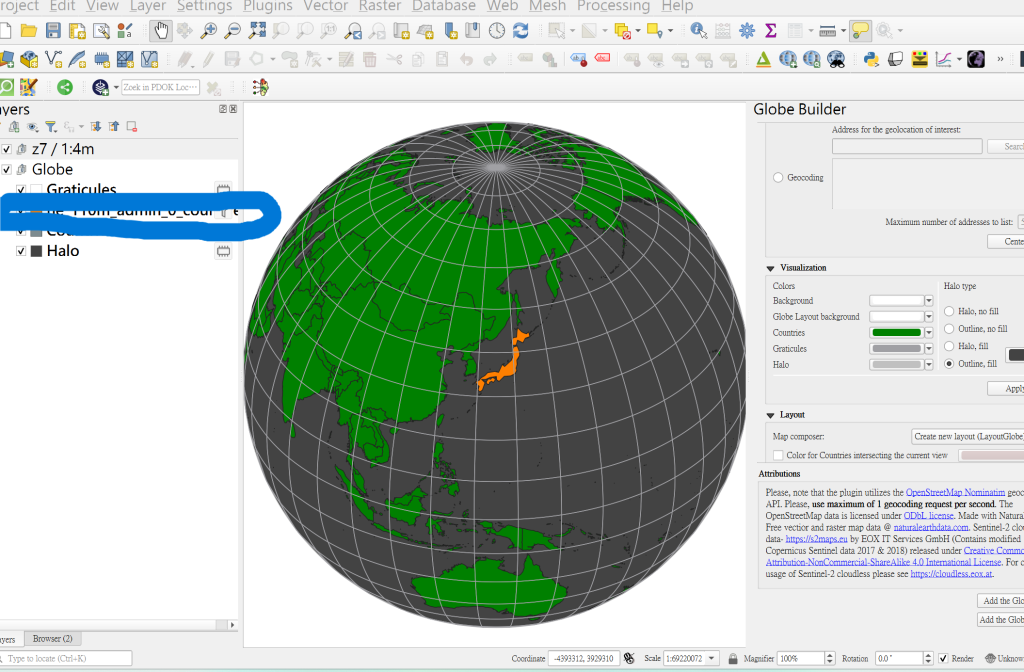Toggle the Globe group visibility checkbox

pyautogui.click(x=7, y=170)
